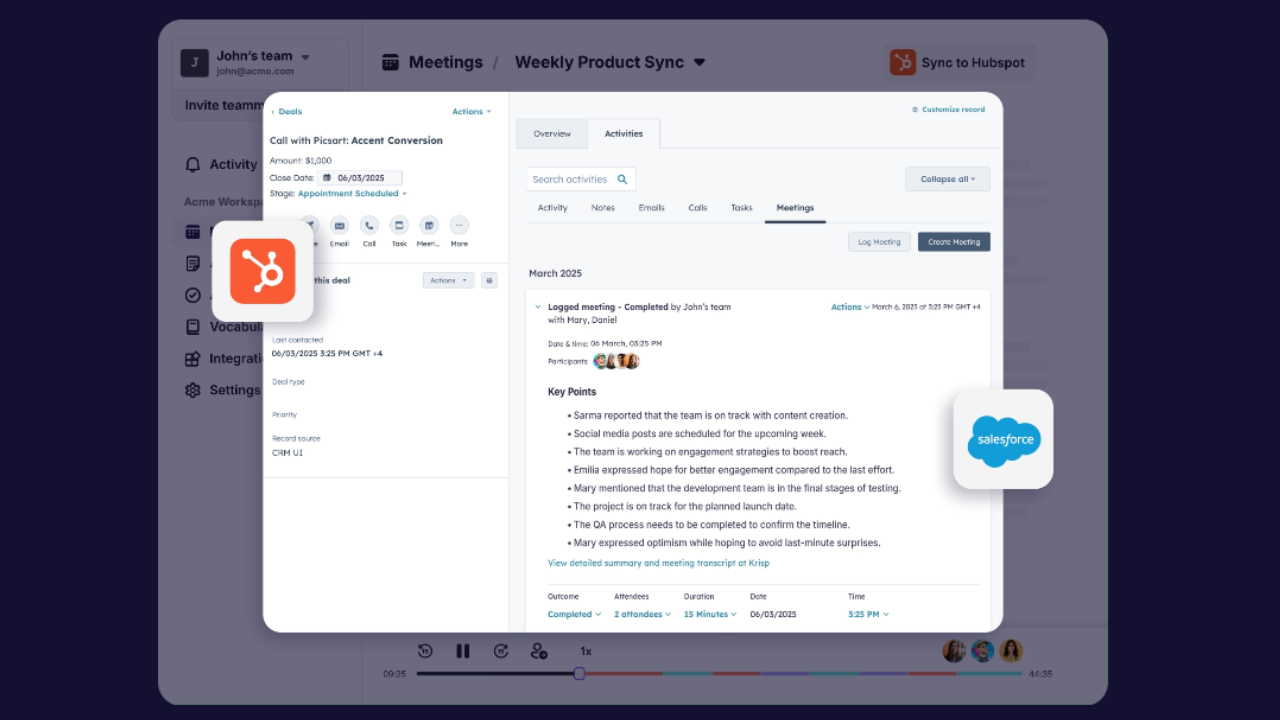Click the search magnifier in Search activities

coord(622,180)
